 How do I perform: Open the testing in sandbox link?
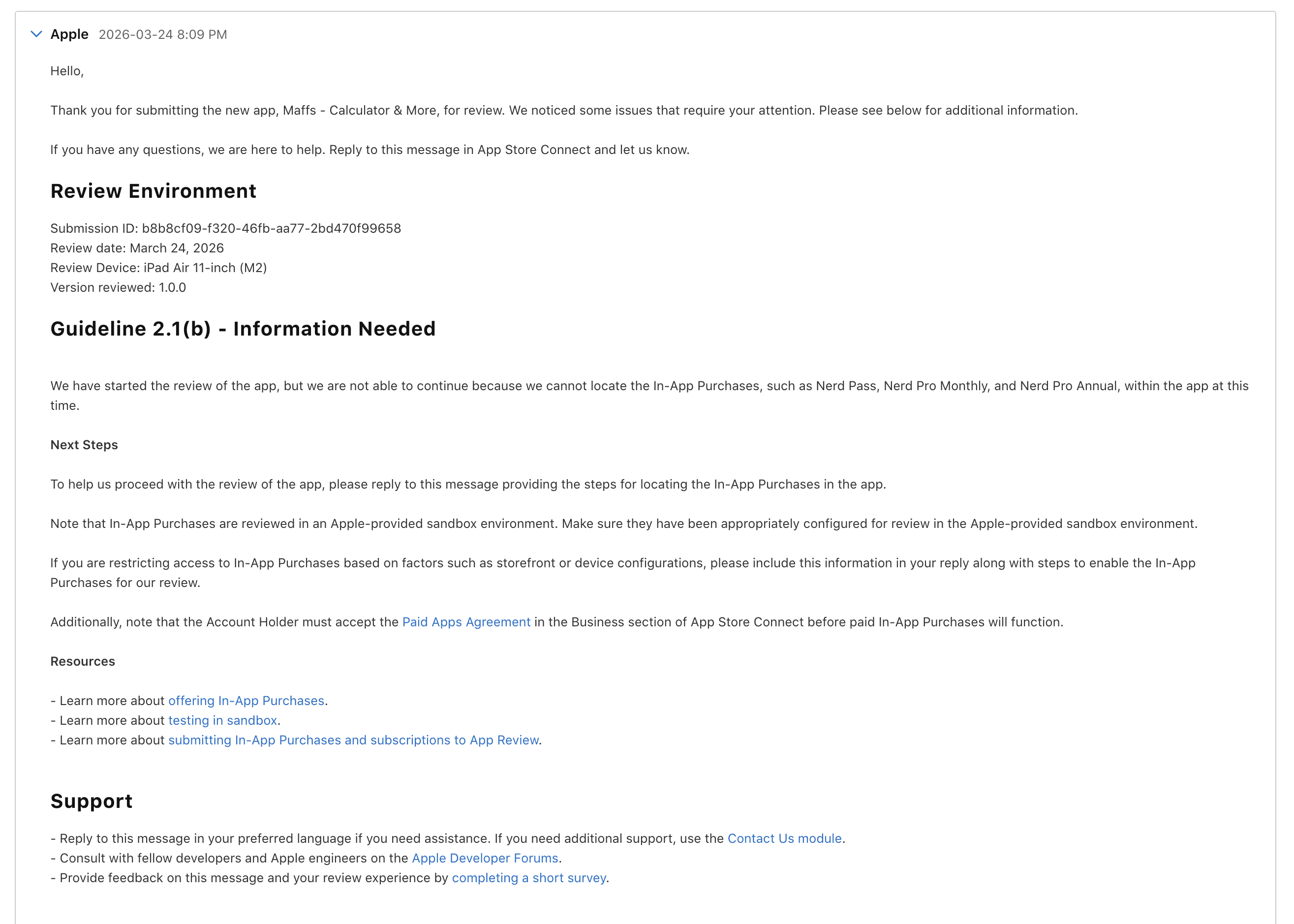click(222, 720)
